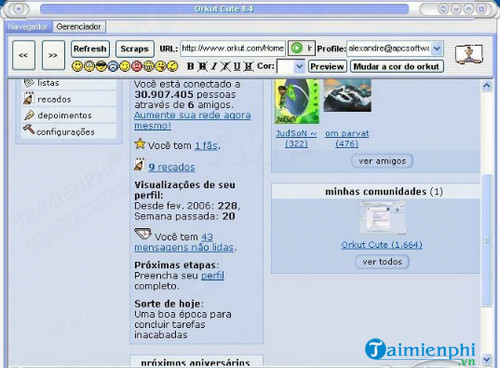500x368 pixels.
Task: Open the Orkut Cute (1.664) community link
Action: tap(382, 245)
